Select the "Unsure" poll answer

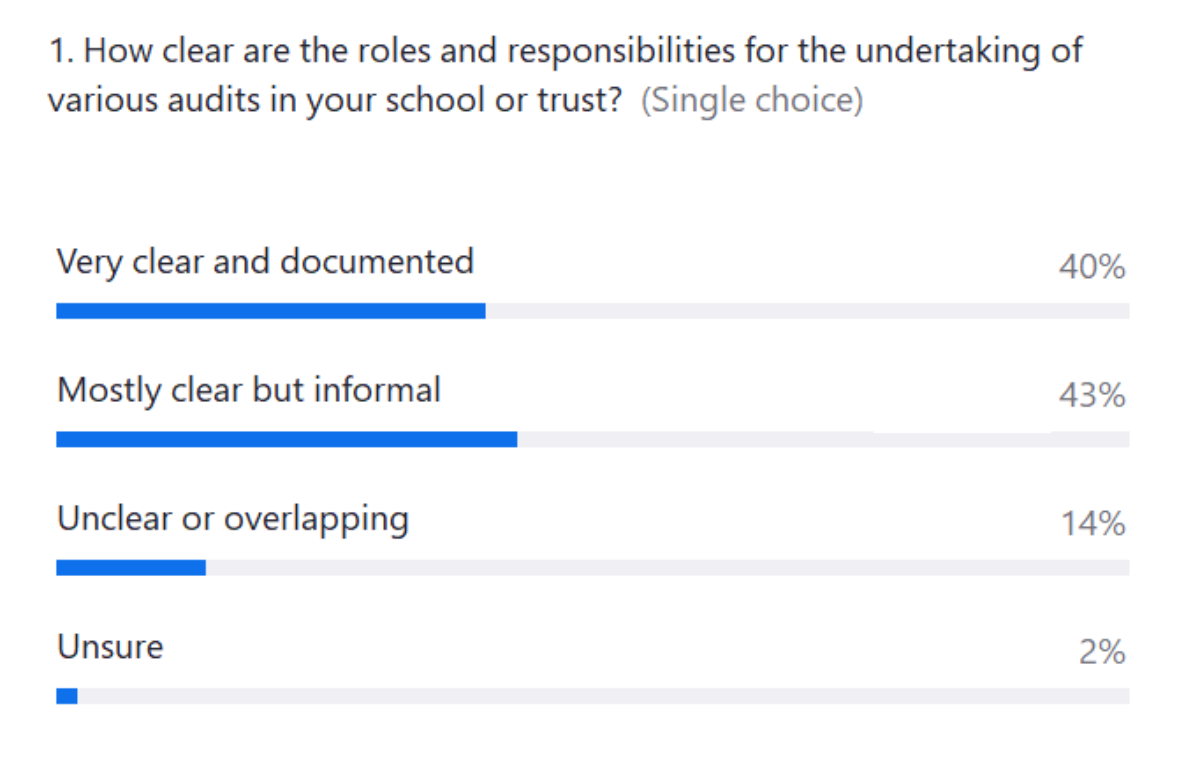pos(110,647)
